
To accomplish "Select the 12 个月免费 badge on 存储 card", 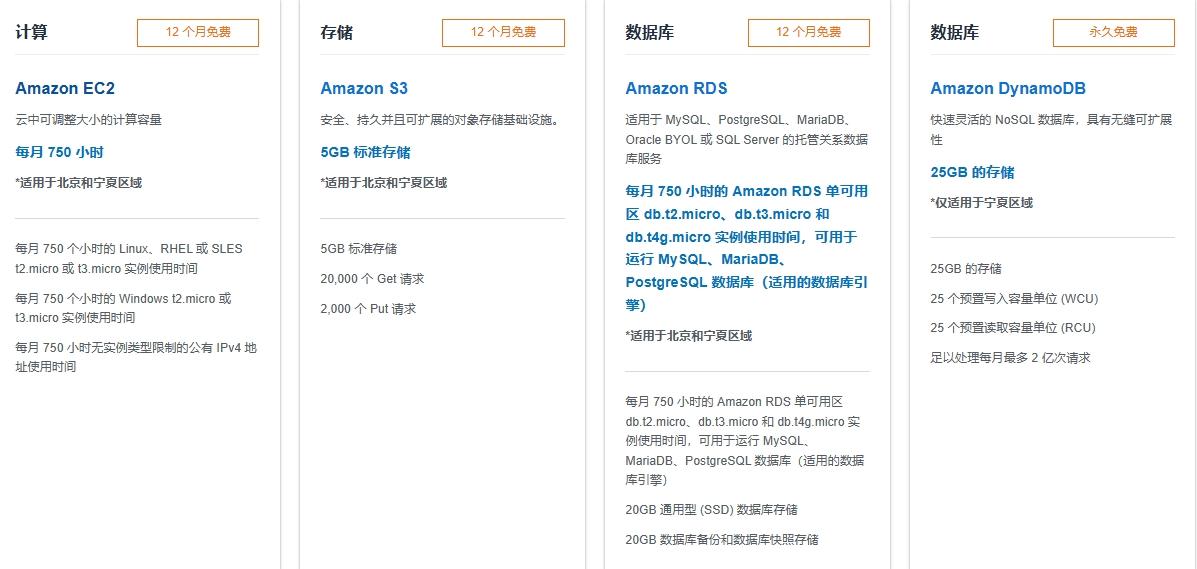I will [x=503, y=32].
